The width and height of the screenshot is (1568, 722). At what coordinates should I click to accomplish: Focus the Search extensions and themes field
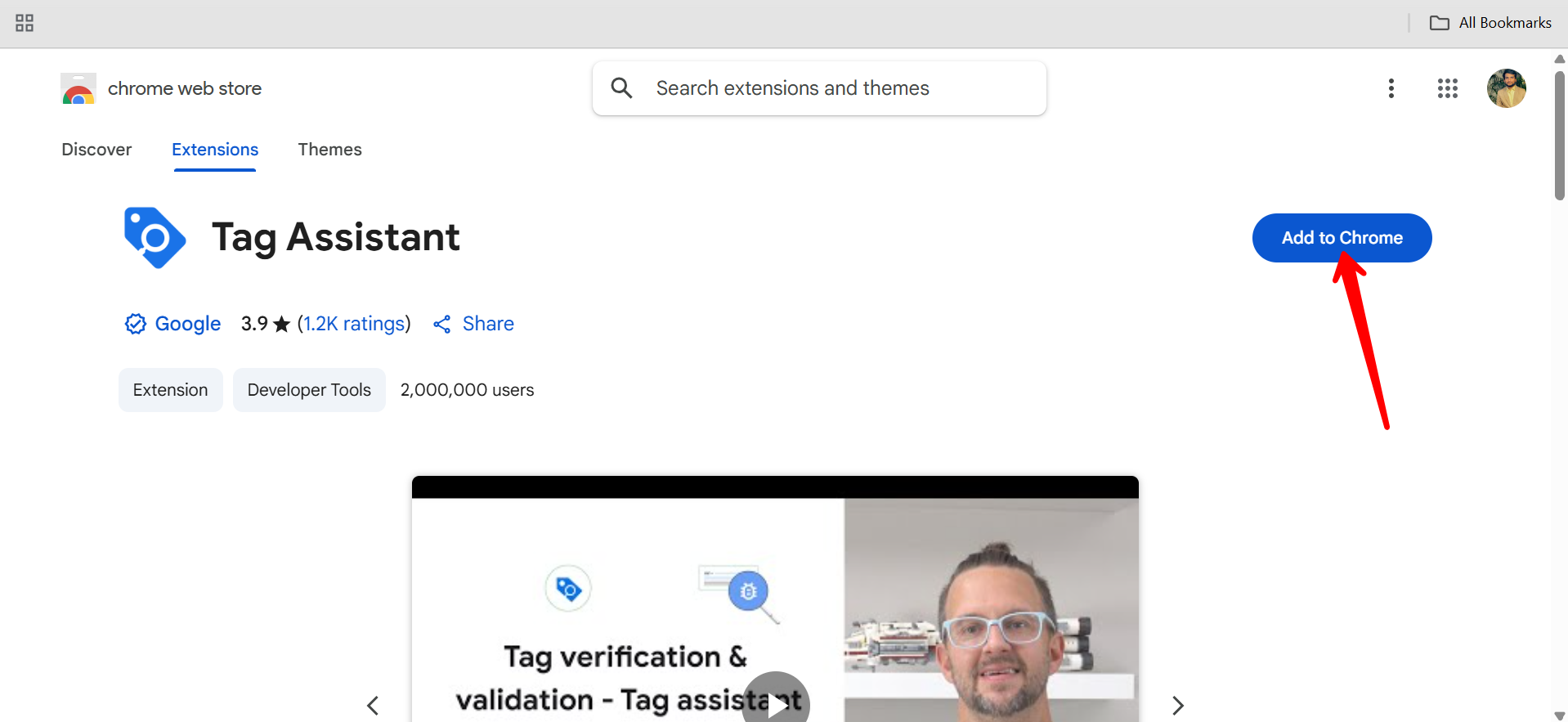click(819, 88)
